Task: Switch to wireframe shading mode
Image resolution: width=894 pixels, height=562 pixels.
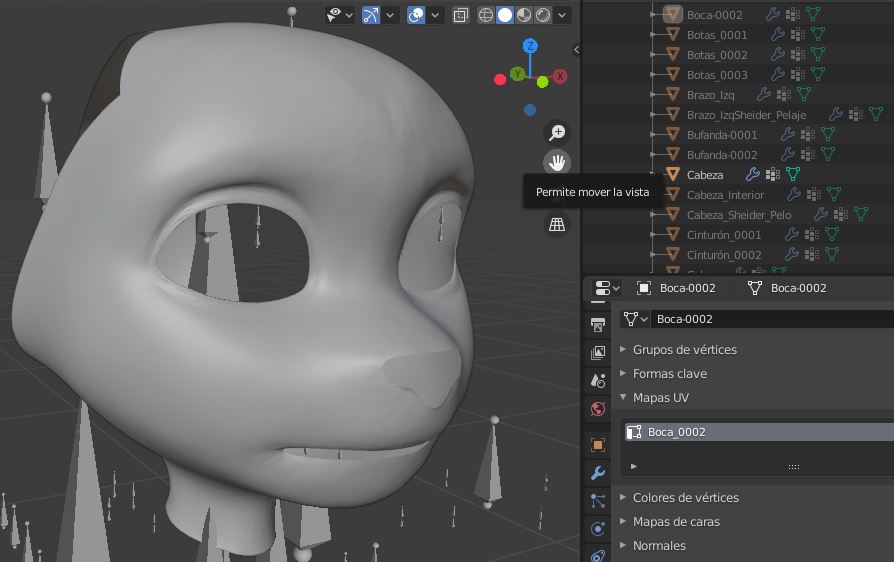Action: [486, 15]
